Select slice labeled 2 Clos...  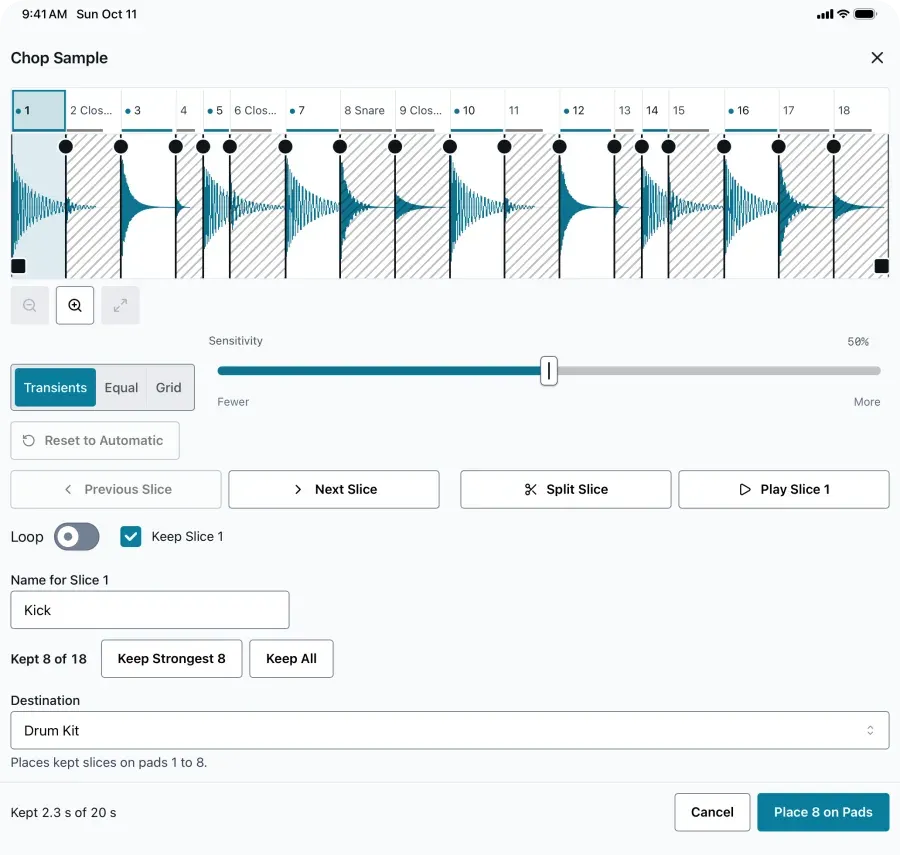click(93, 110)
